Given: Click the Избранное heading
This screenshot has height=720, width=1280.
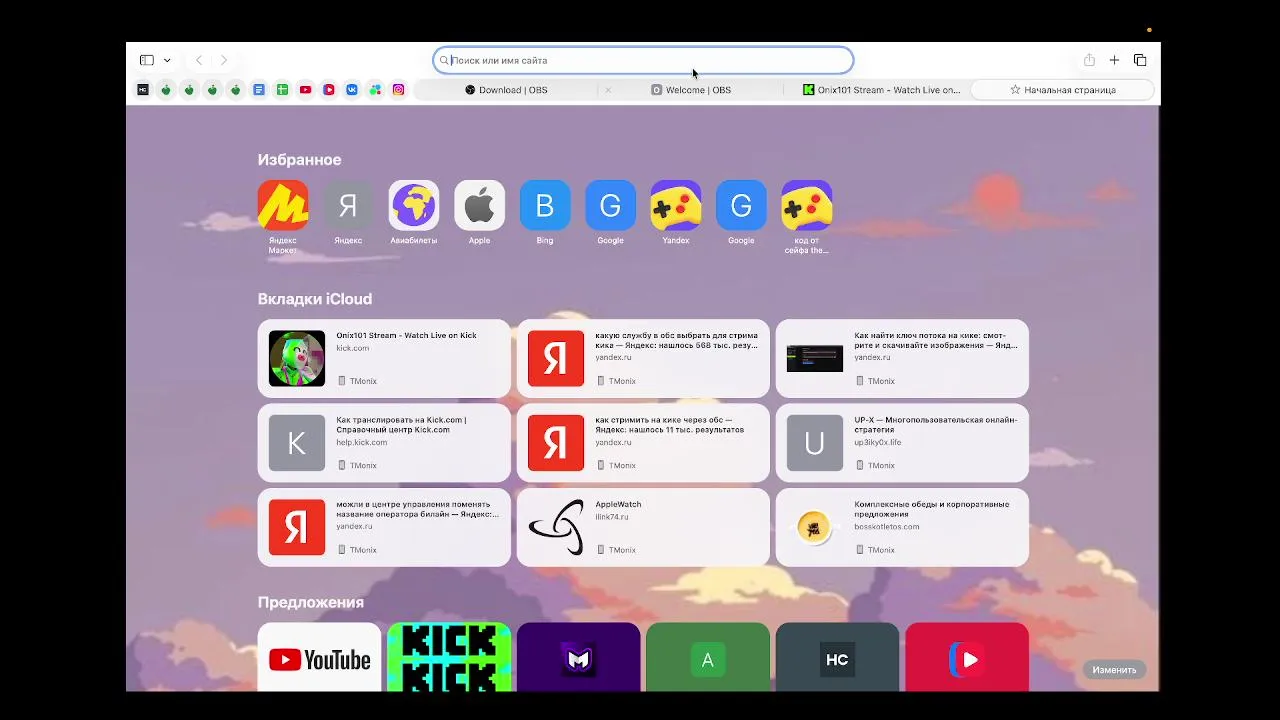Looking at the screenshot, I should click(299, 160).
